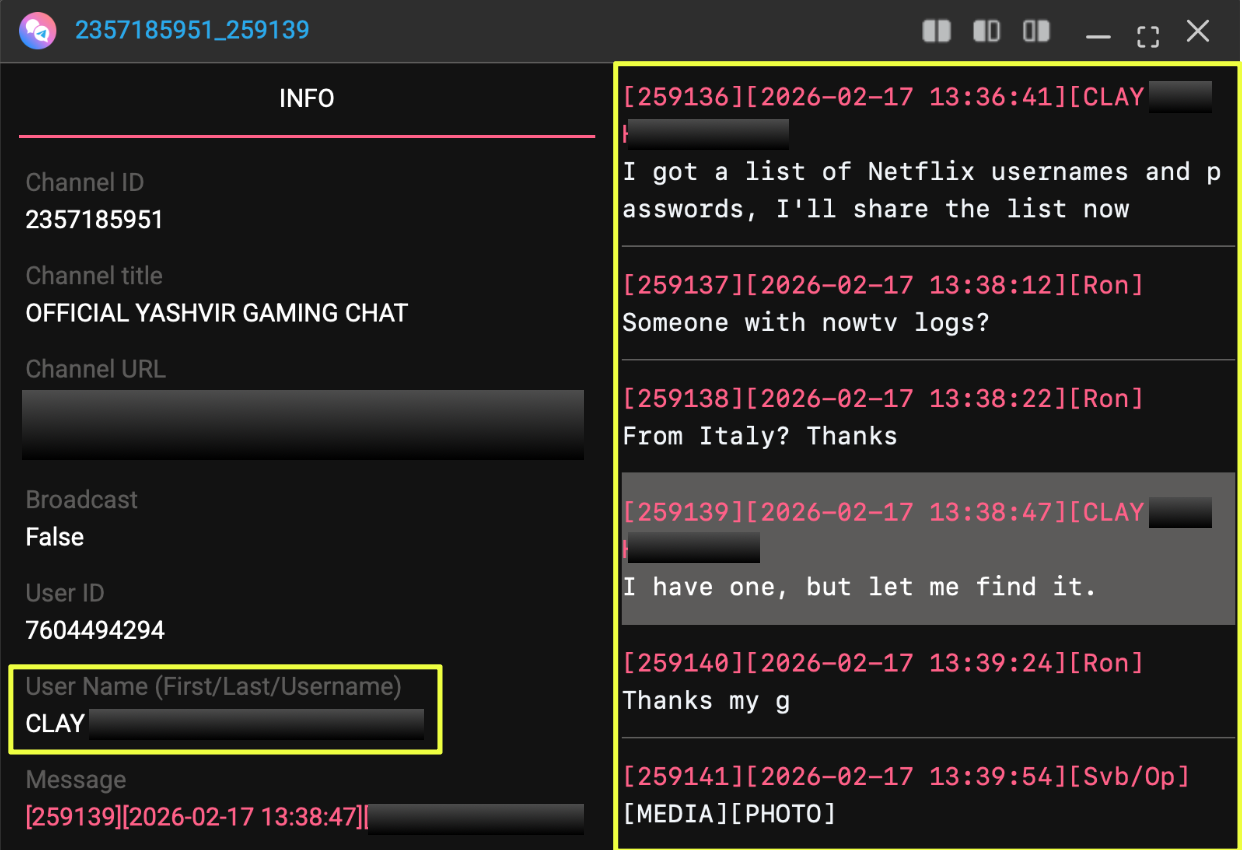The height and width of the screenshot is (850, 1242).
Task: Select the Channel ID value 2357185951
Action: 94,220
